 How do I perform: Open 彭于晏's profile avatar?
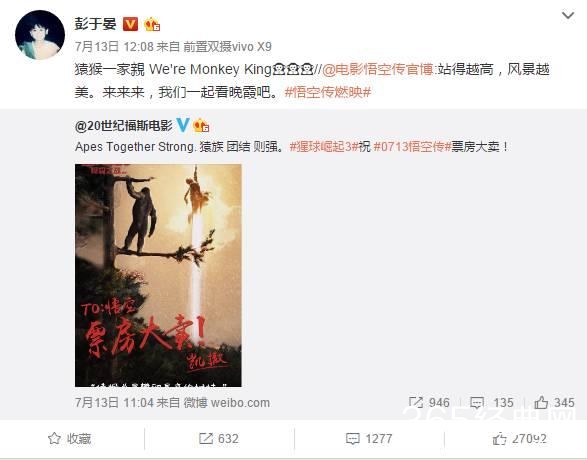click(40, 35)
